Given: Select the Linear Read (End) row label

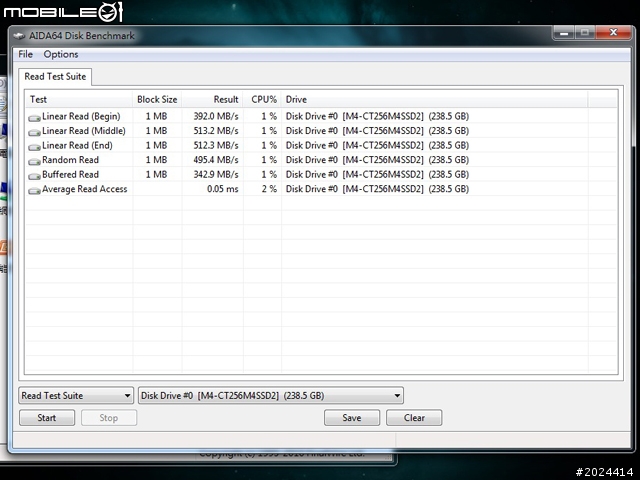Looking at the screenshot, I should [77, 145].
